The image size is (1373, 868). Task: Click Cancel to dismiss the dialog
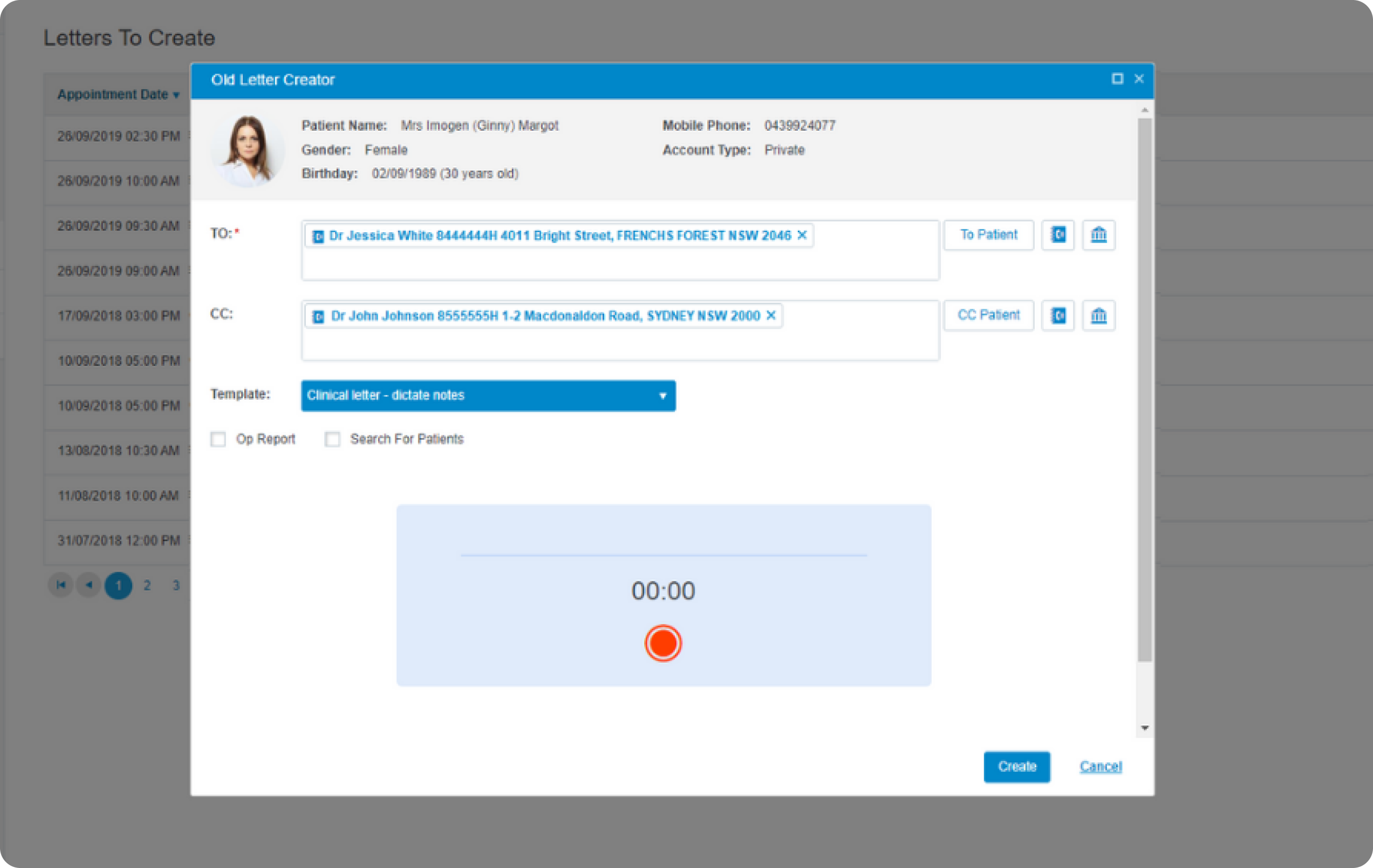[x=1100, y=765]
